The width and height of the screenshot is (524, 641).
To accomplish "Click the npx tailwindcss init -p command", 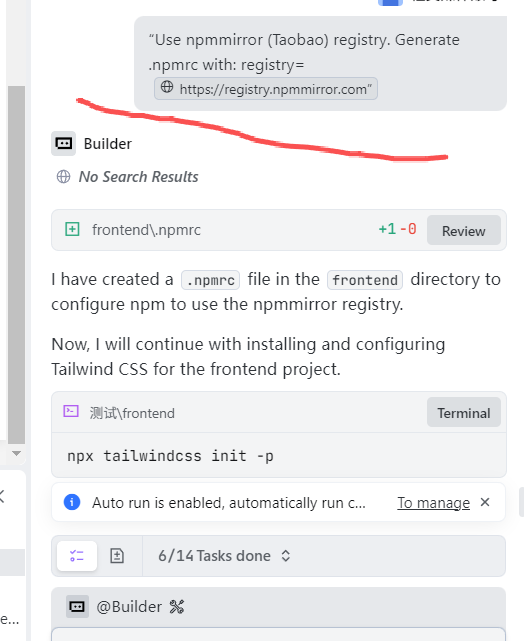I will [x=170, y=456].
